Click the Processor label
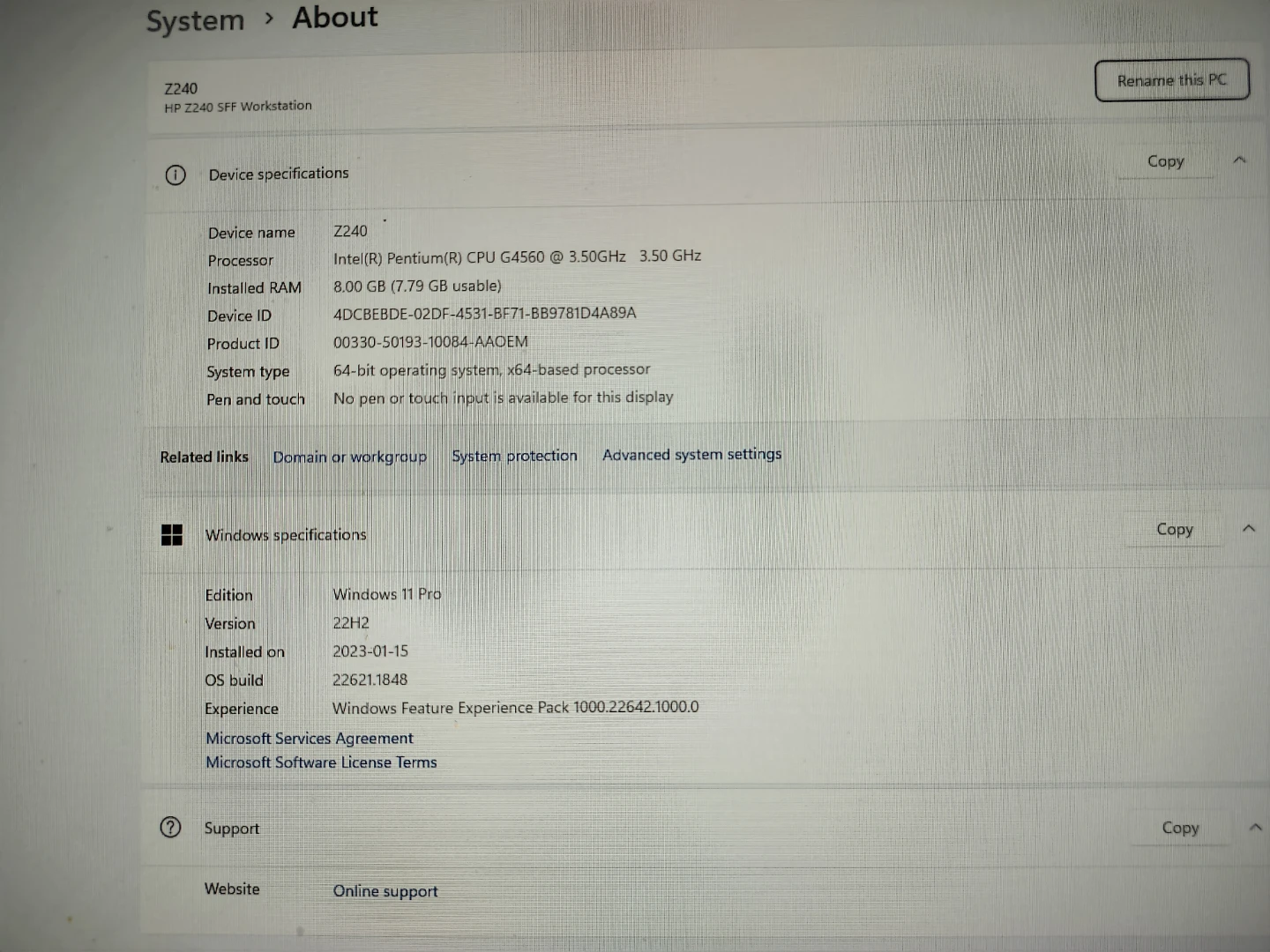The height and width of the screenshot is (952, 1270). pyautogui.click(x=241, y=261)
